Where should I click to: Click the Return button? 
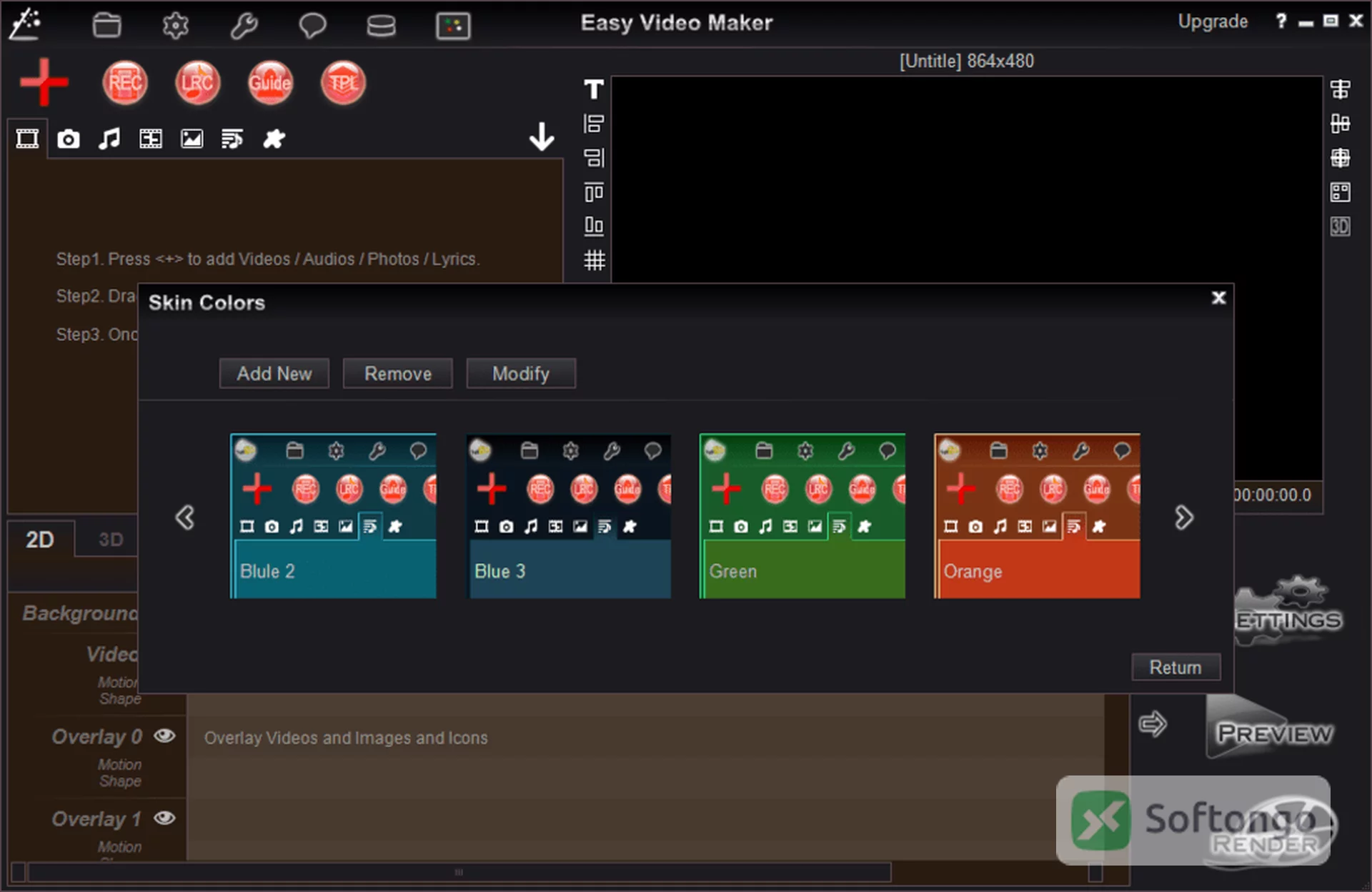(1175, 667)
